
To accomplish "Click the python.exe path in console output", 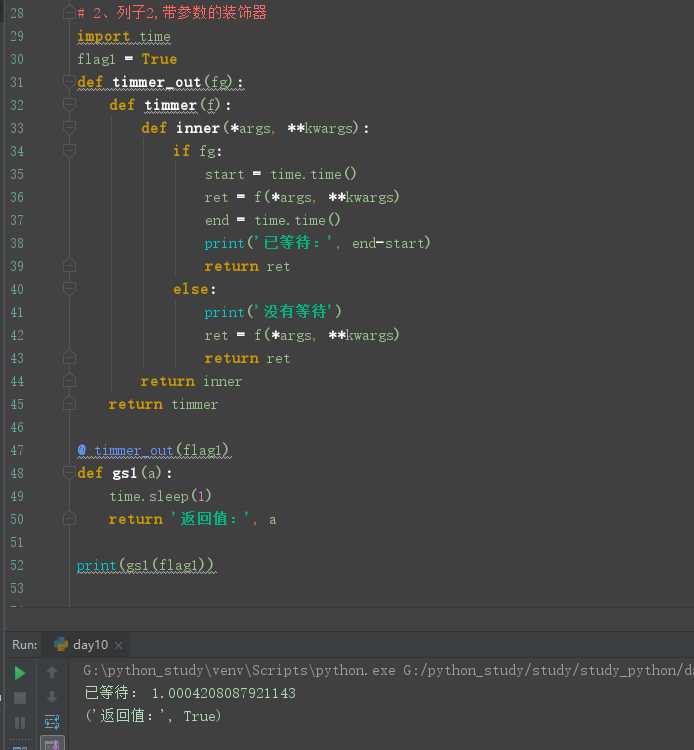I will [388, 670].
